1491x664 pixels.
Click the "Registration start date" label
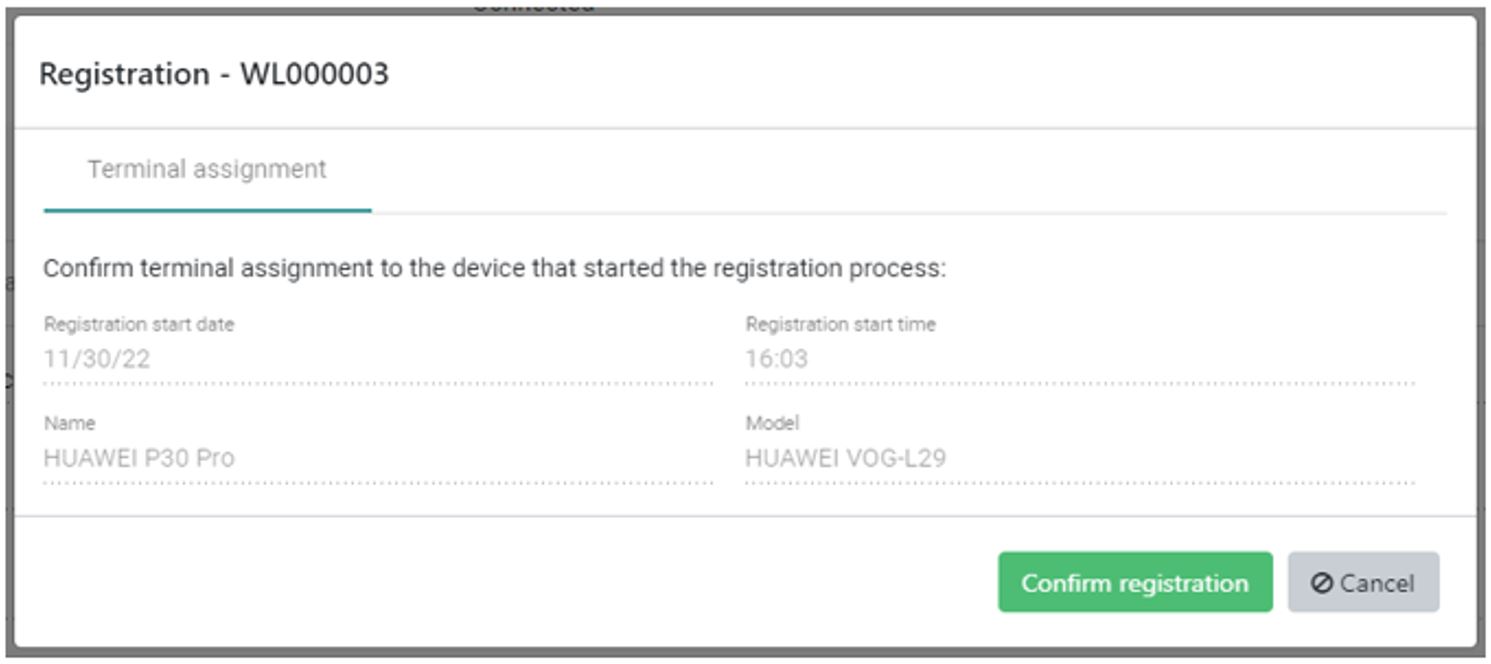[x=139, y=324]
